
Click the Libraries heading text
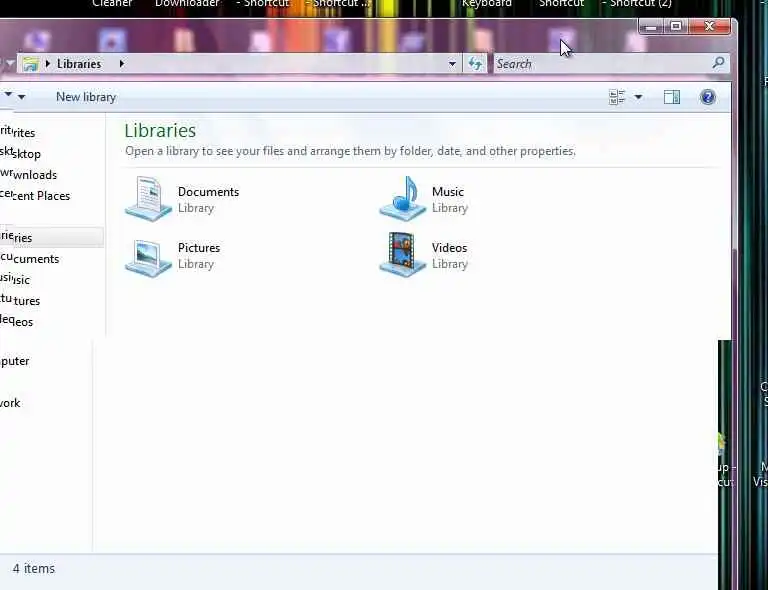click(x=160, y=131)
